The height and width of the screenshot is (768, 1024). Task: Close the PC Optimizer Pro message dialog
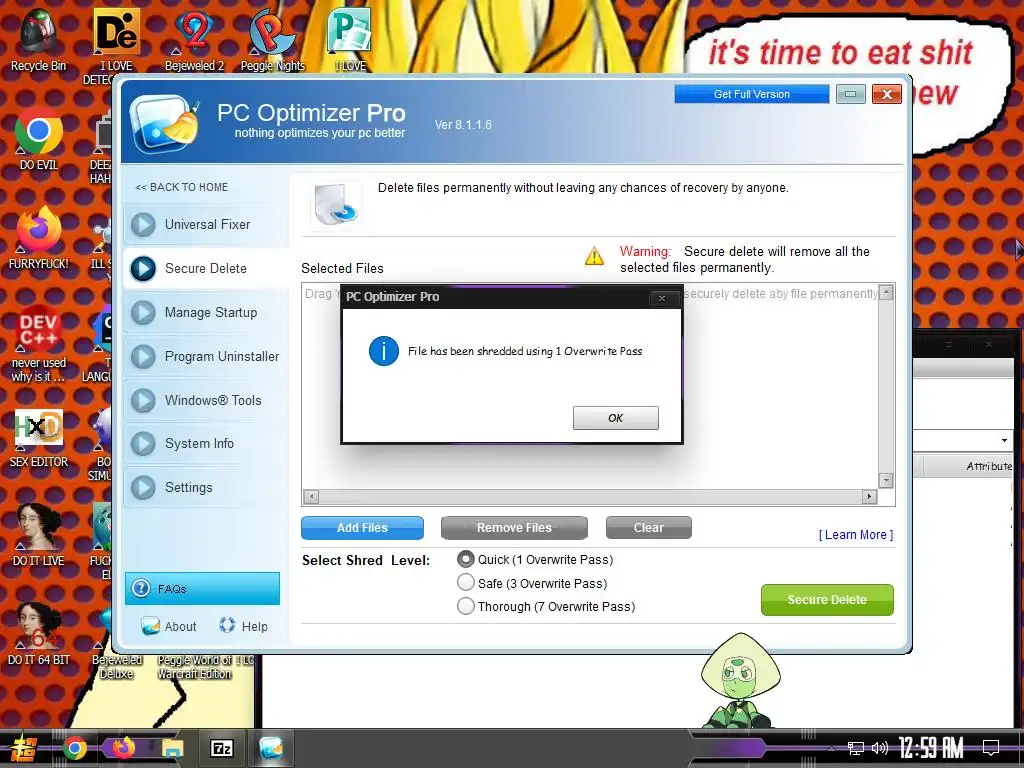point(662,298)
